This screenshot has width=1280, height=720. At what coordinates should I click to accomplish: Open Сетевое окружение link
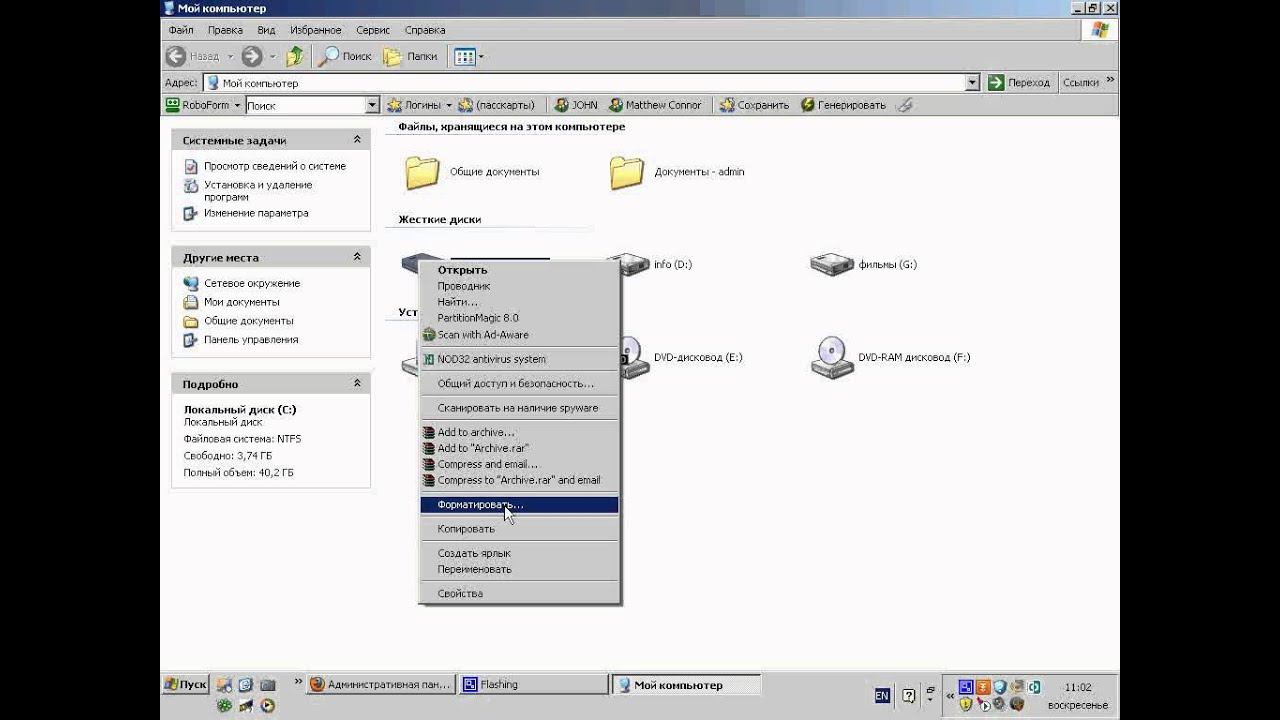pos(252,283)
